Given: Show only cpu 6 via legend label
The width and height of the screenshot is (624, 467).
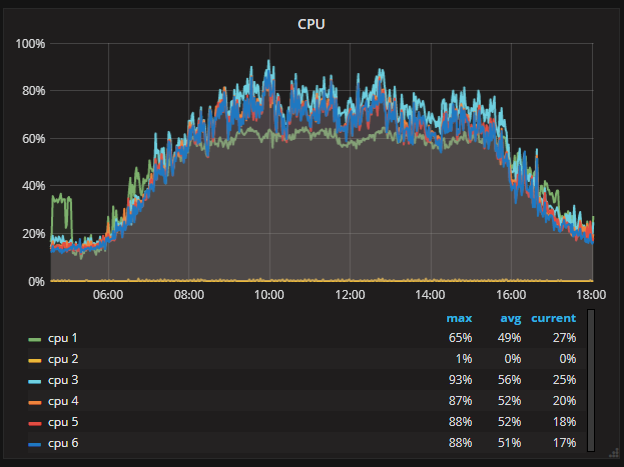Looking at the screenshot, I should 62,443.
